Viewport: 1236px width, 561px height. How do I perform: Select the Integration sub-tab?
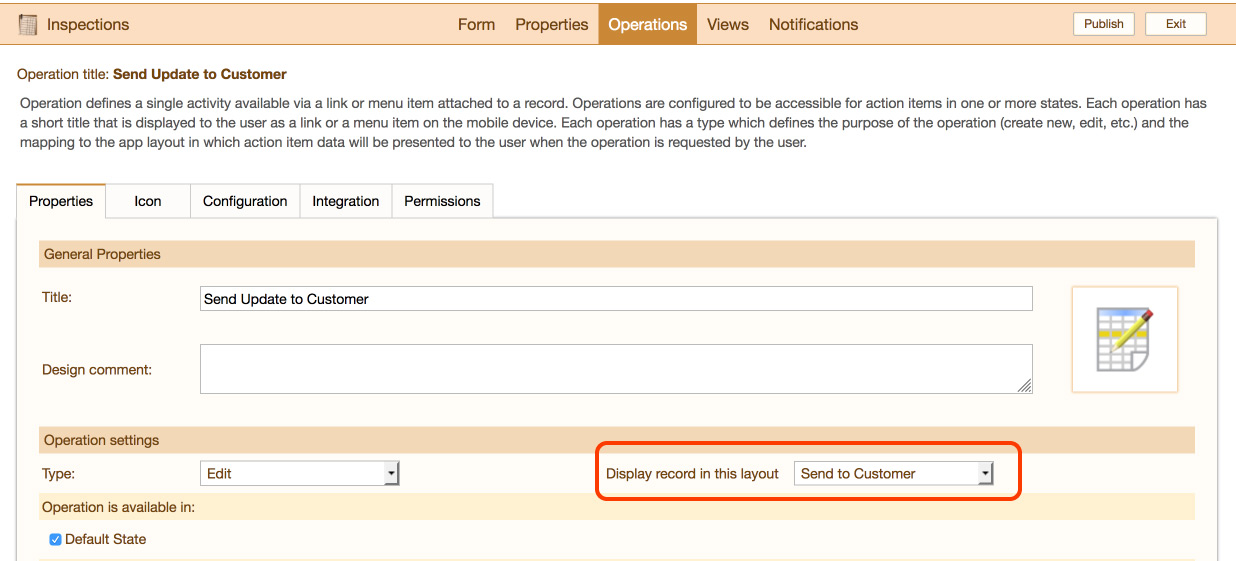click(345, 201)
